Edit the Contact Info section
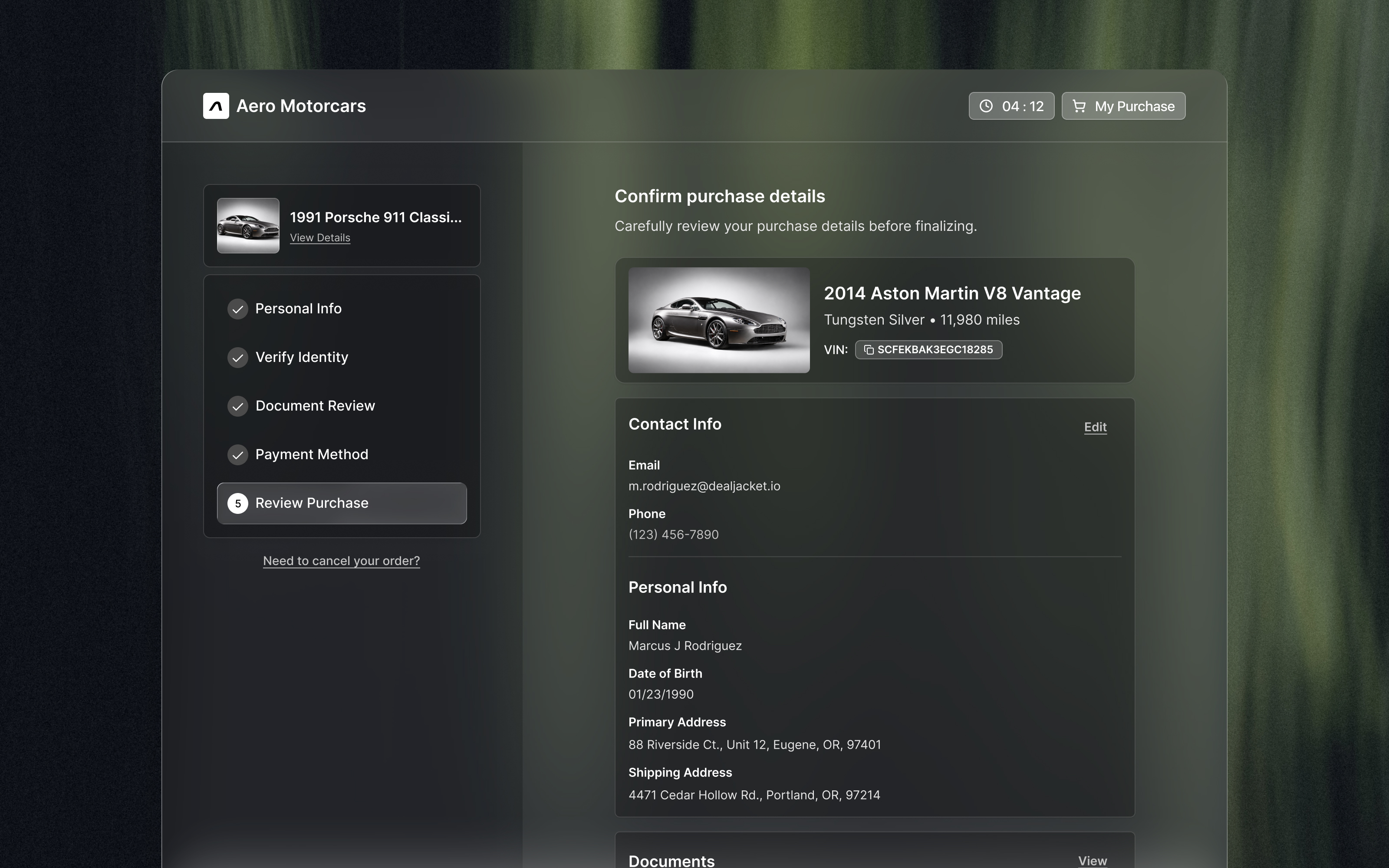Image resolution: width=1389 pixels, height=868 pixels. point(1095,427)
